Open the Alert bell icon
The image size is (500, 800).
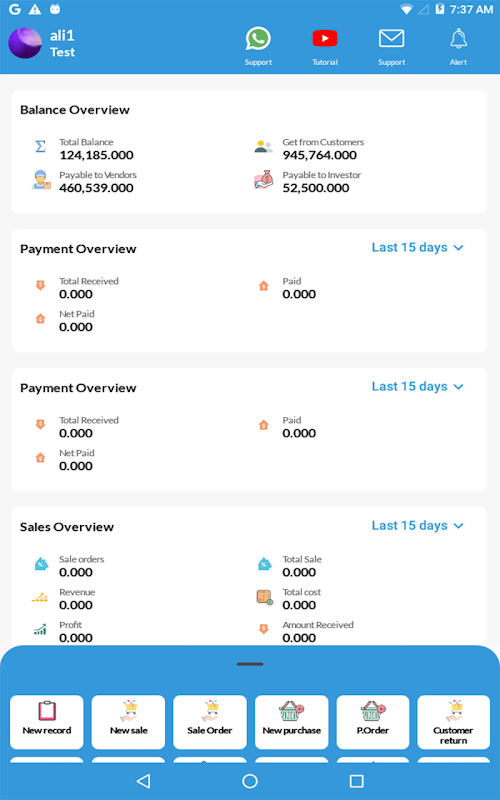click(x=458, y=39)
